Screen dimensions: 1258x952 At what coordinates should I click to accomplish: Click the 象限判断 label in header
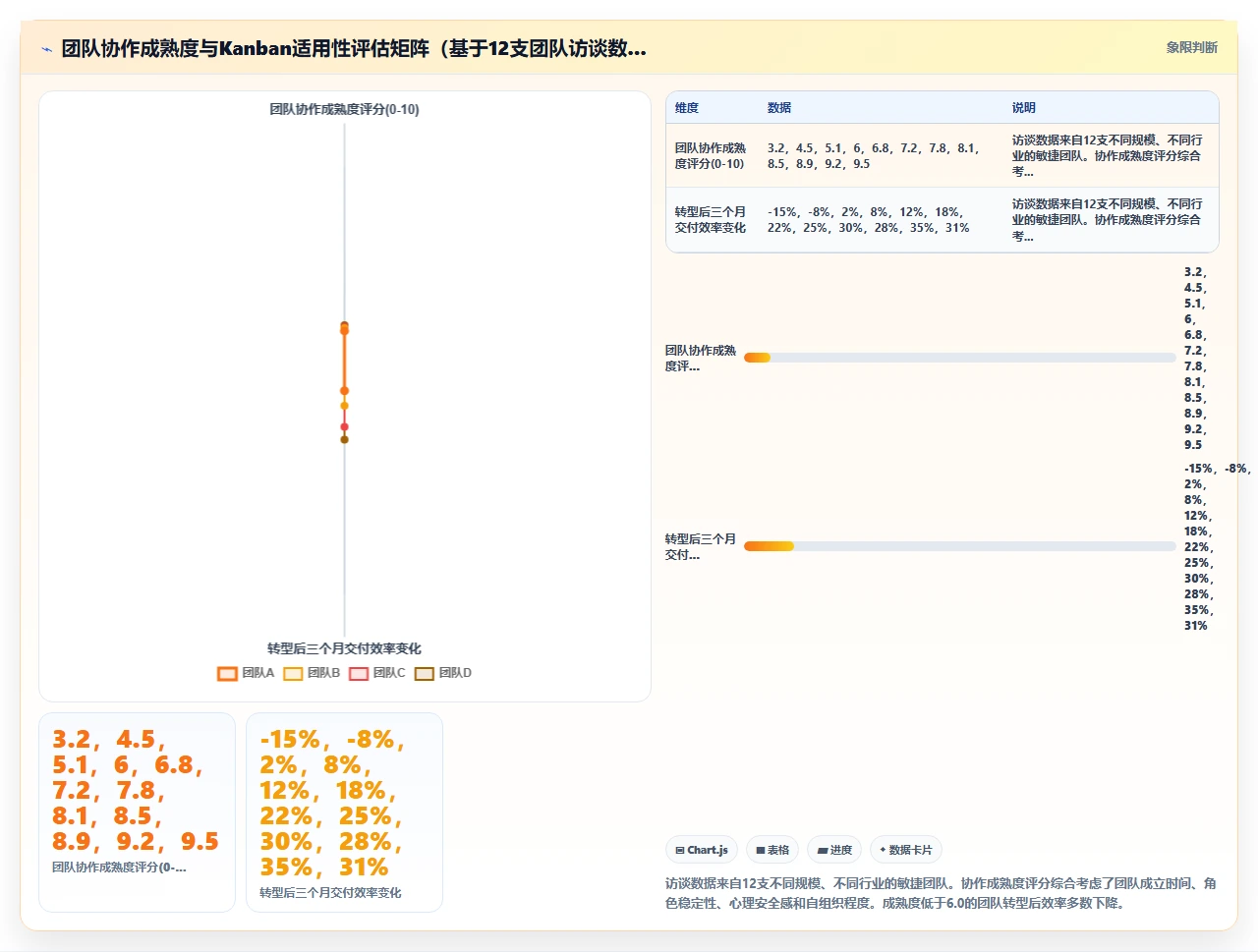pos(1191,47)
